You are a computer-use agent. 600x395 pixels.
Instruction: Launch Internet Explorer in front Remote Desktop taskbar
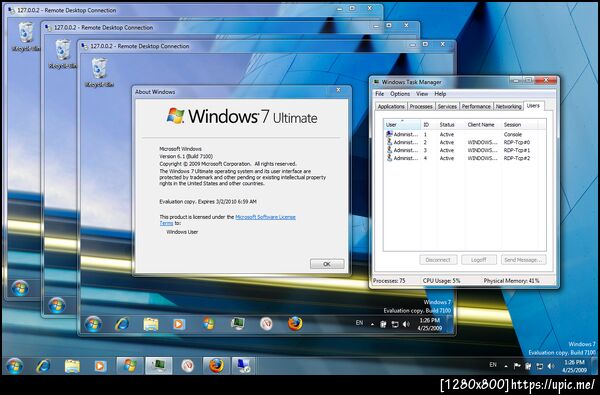[122, 324]
